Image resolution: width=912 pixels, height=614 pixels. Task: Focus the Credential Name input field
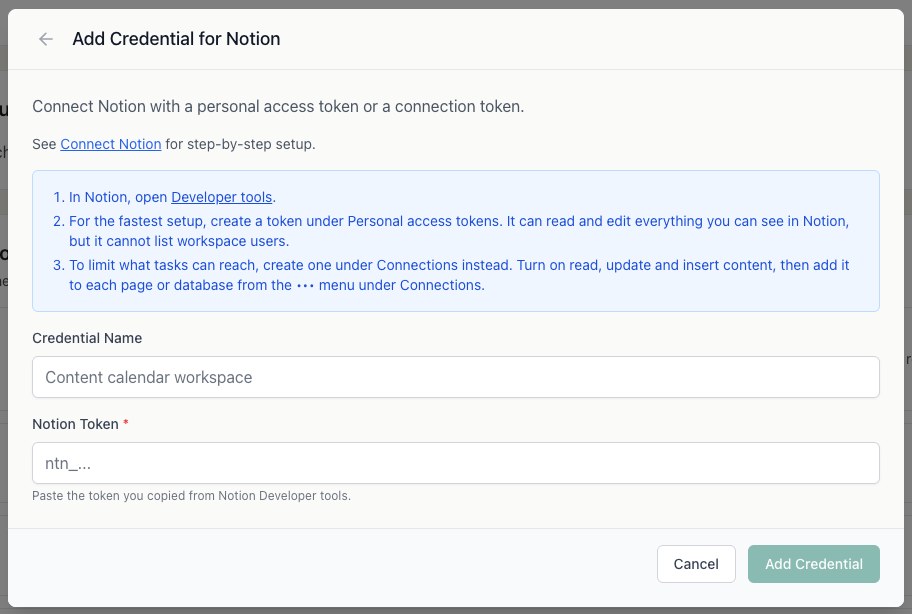coord(455,377)
